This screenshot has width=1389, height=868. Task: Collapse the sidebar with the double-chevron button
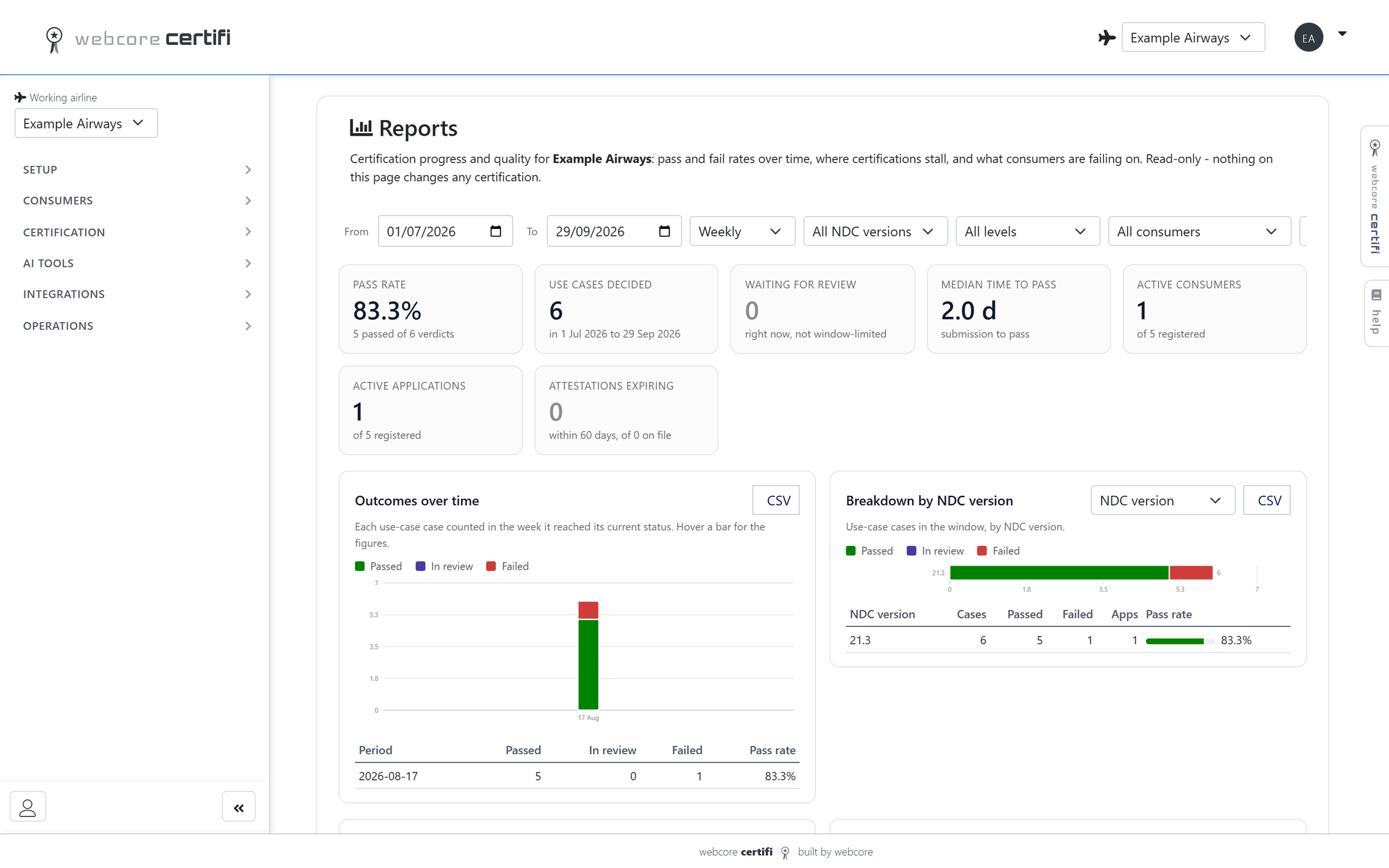point(239,807)
